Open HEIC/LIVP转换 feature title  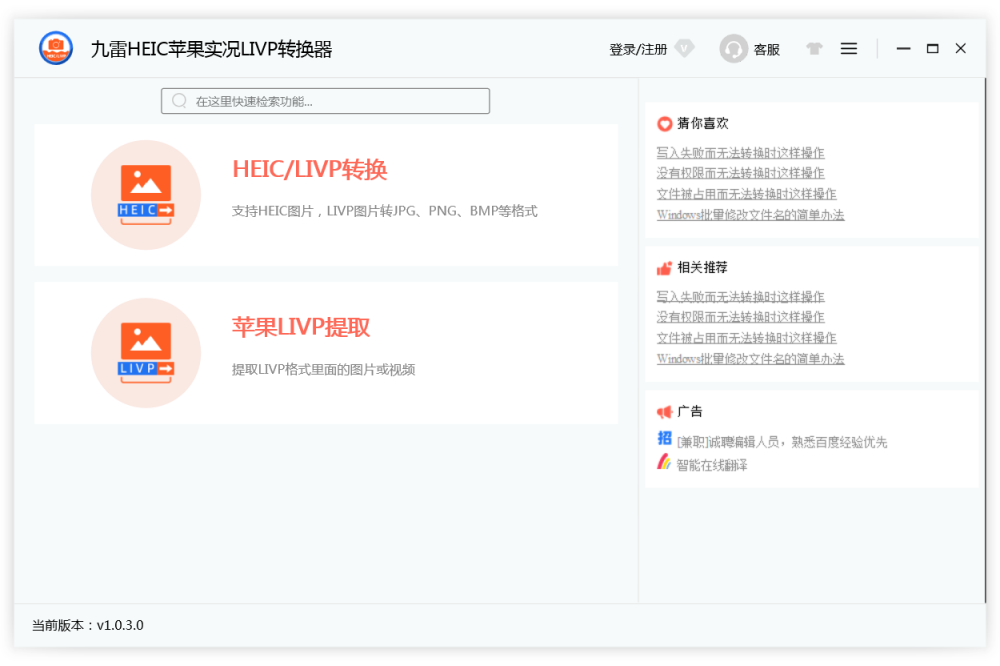[309, 170]
